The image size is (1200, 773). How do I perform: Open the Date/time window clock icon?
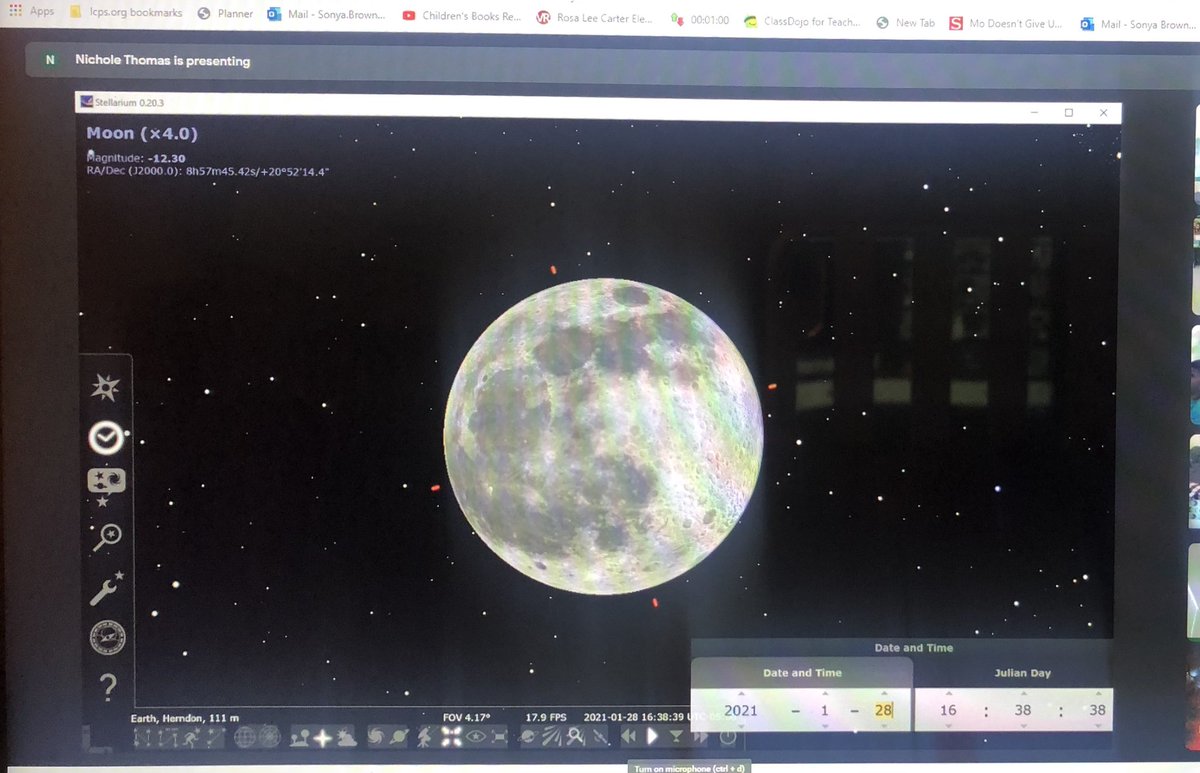click(106, 437)
